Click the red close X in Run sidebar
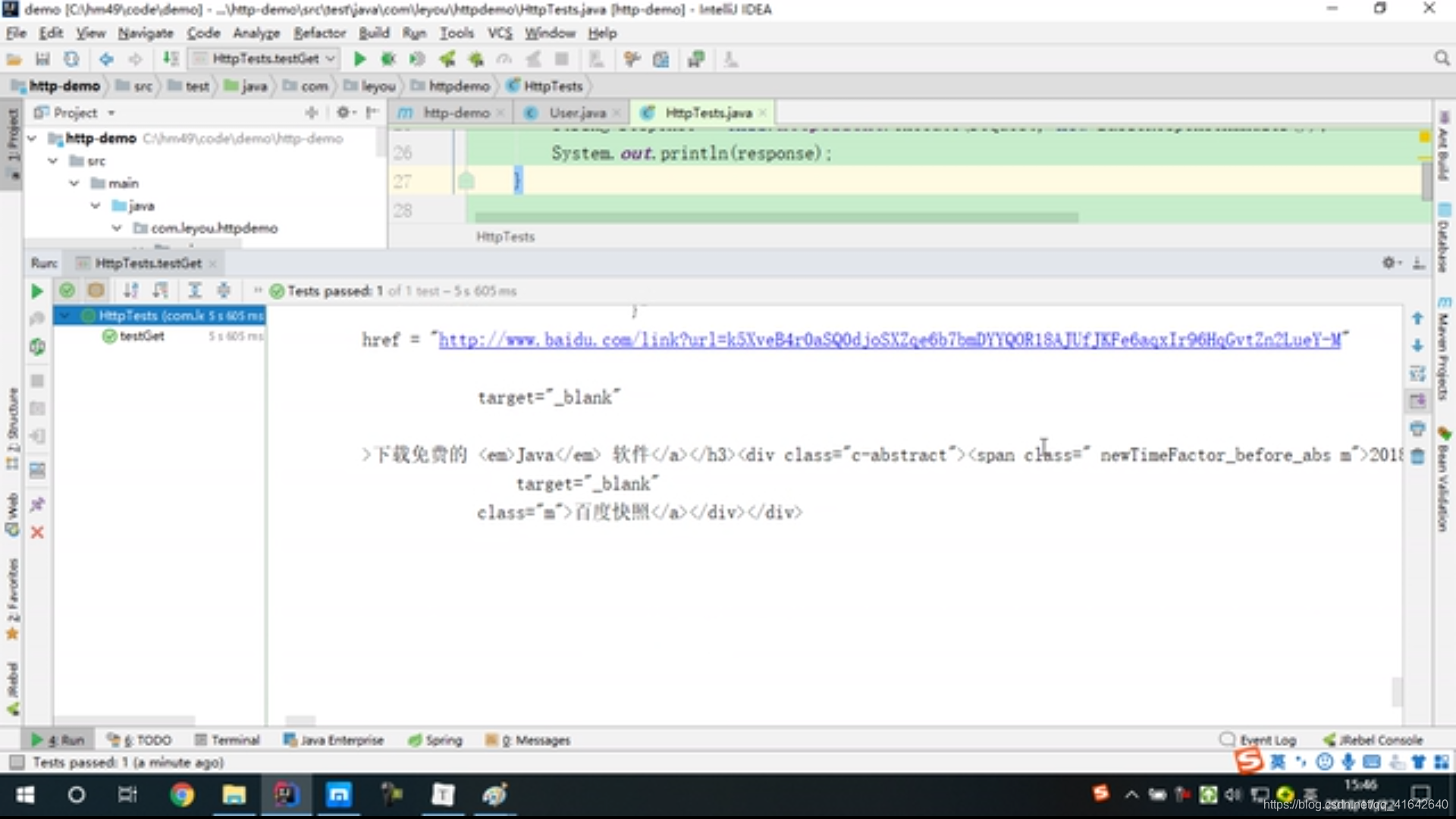The image size is (1456, 819). (x=36, y=532)
